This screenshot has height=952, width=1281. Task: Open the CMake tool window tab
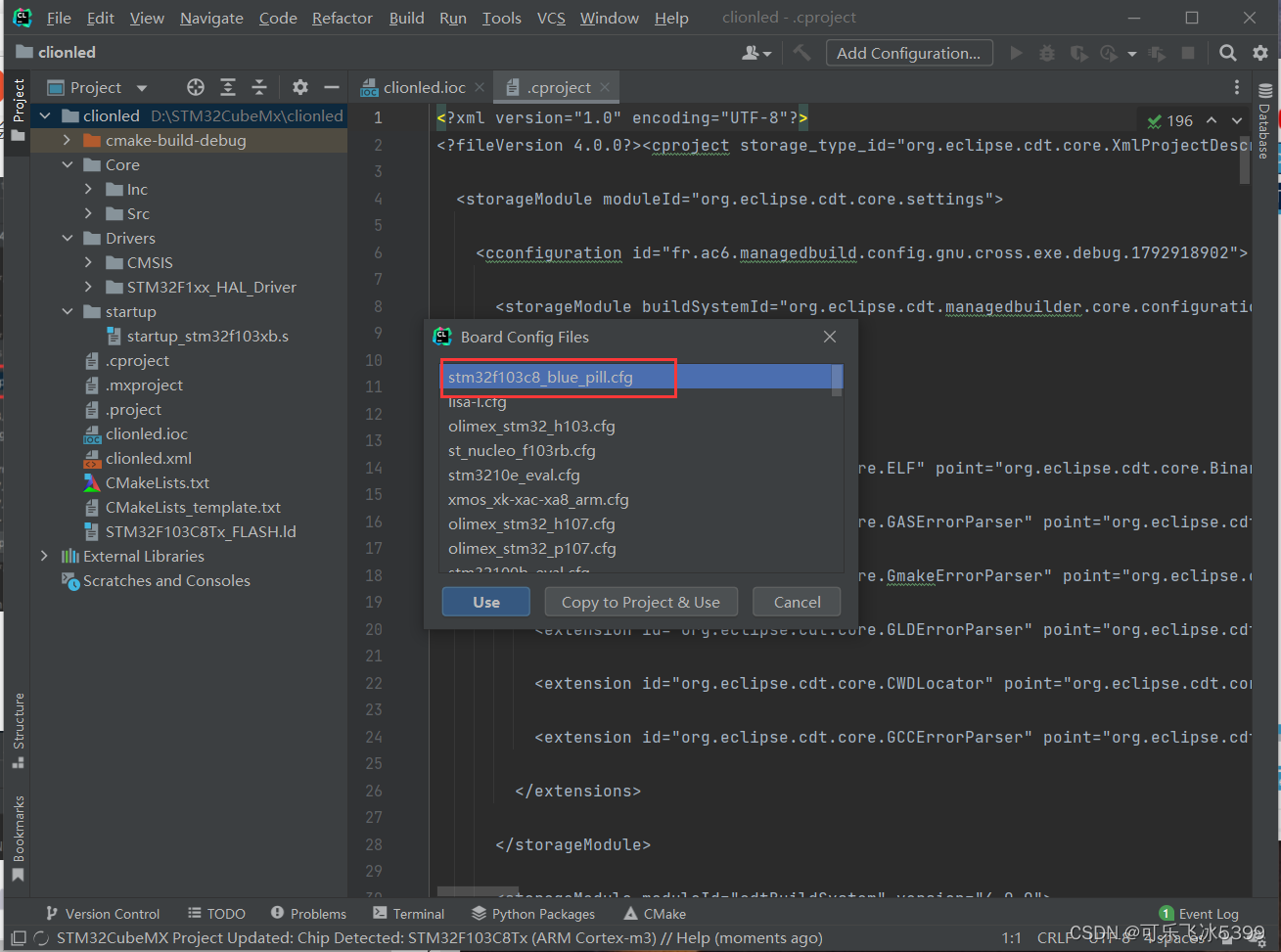[655, 914]
